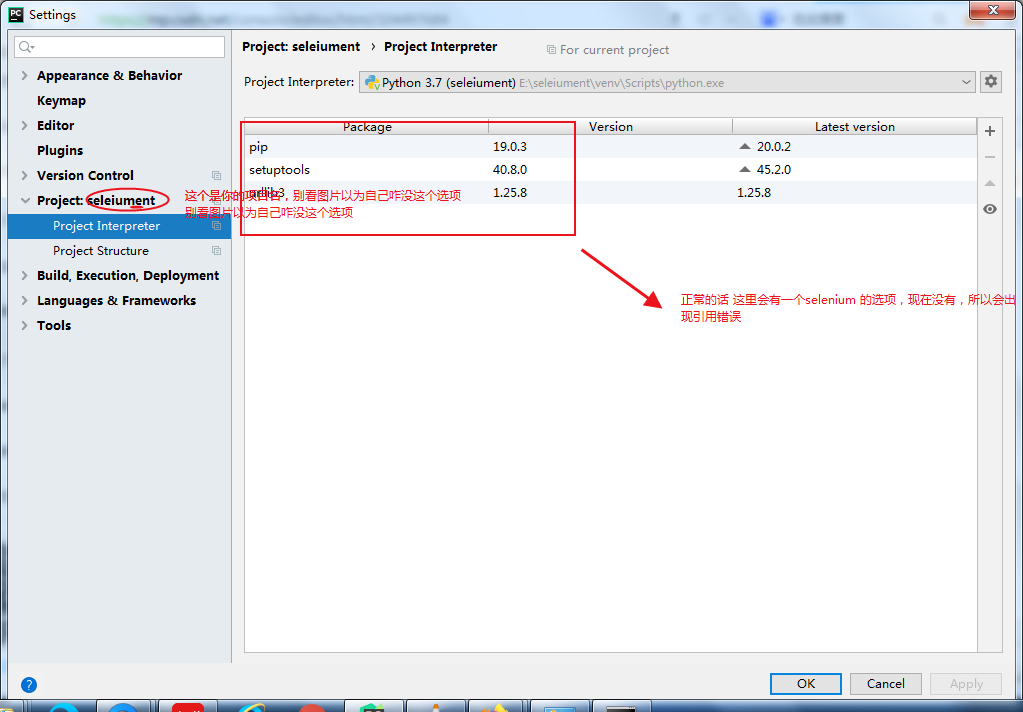The width and height of the screenshot is (1023, 712).
Task: Click the magnifier icon in settings search
Action: coord(26,47)
